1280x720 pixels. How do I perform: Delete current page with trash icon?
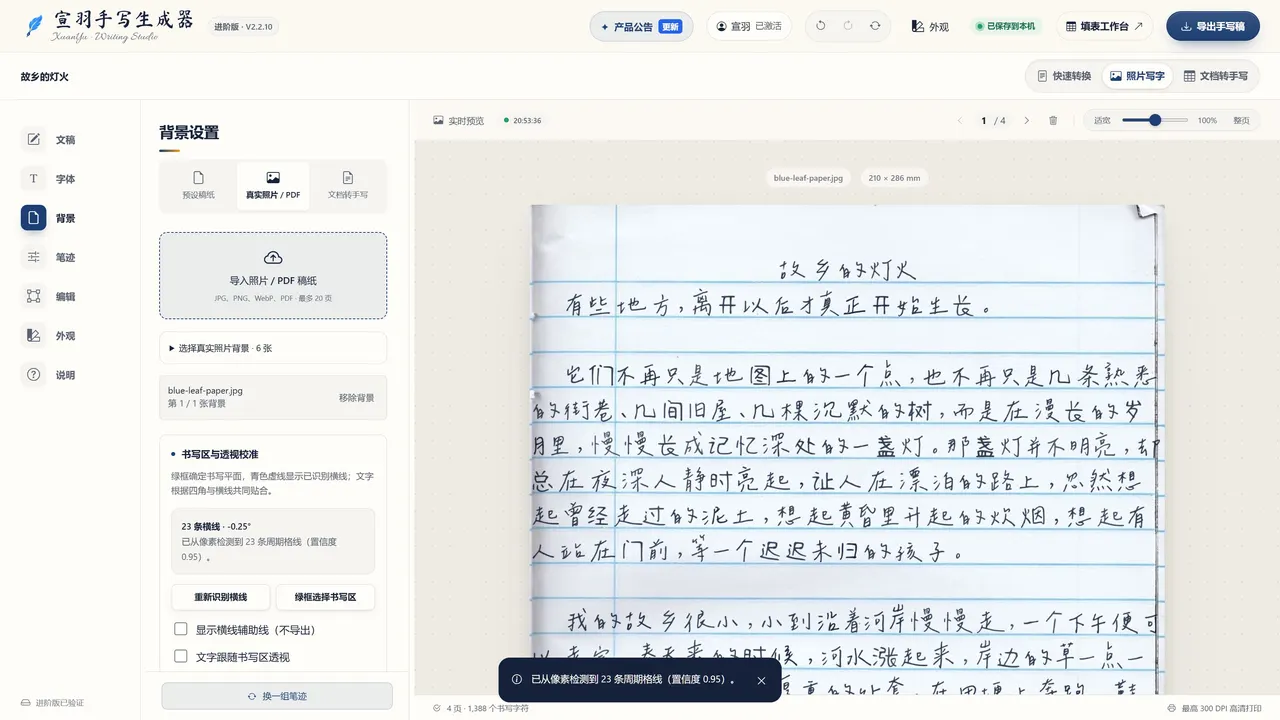(x=1053, y=120)
